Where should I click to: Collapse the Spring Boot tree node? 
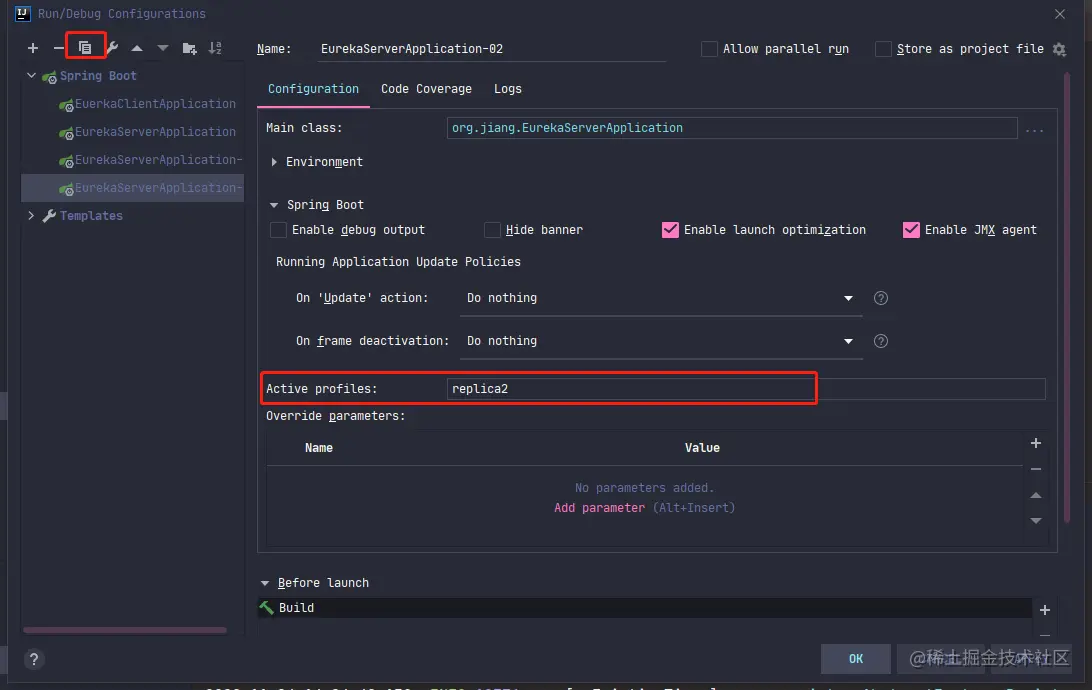(x=31, y=75)
